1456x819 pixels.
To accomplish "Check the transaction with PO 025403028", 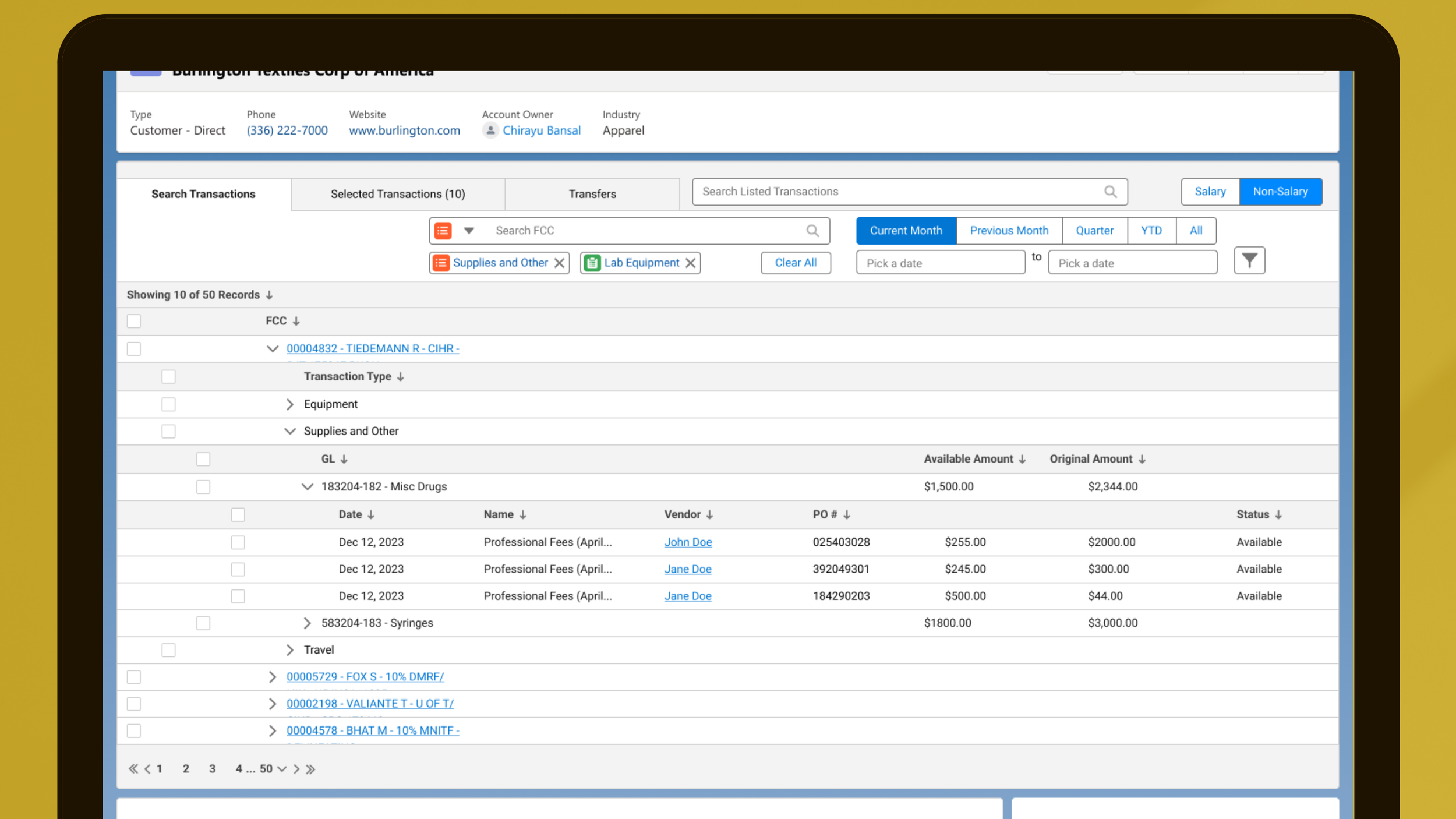I will tap(238, 542).
